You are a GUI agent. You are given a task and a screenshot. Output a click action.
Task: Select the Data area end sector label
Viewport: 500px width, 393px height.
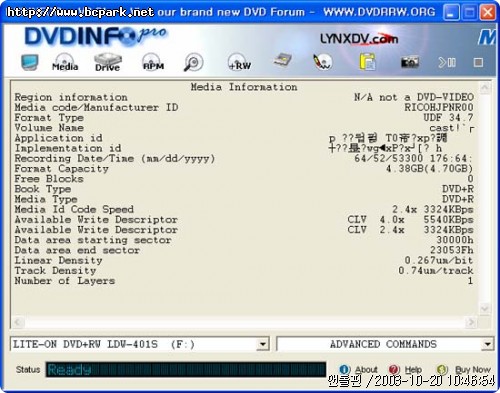pos(77,250)
